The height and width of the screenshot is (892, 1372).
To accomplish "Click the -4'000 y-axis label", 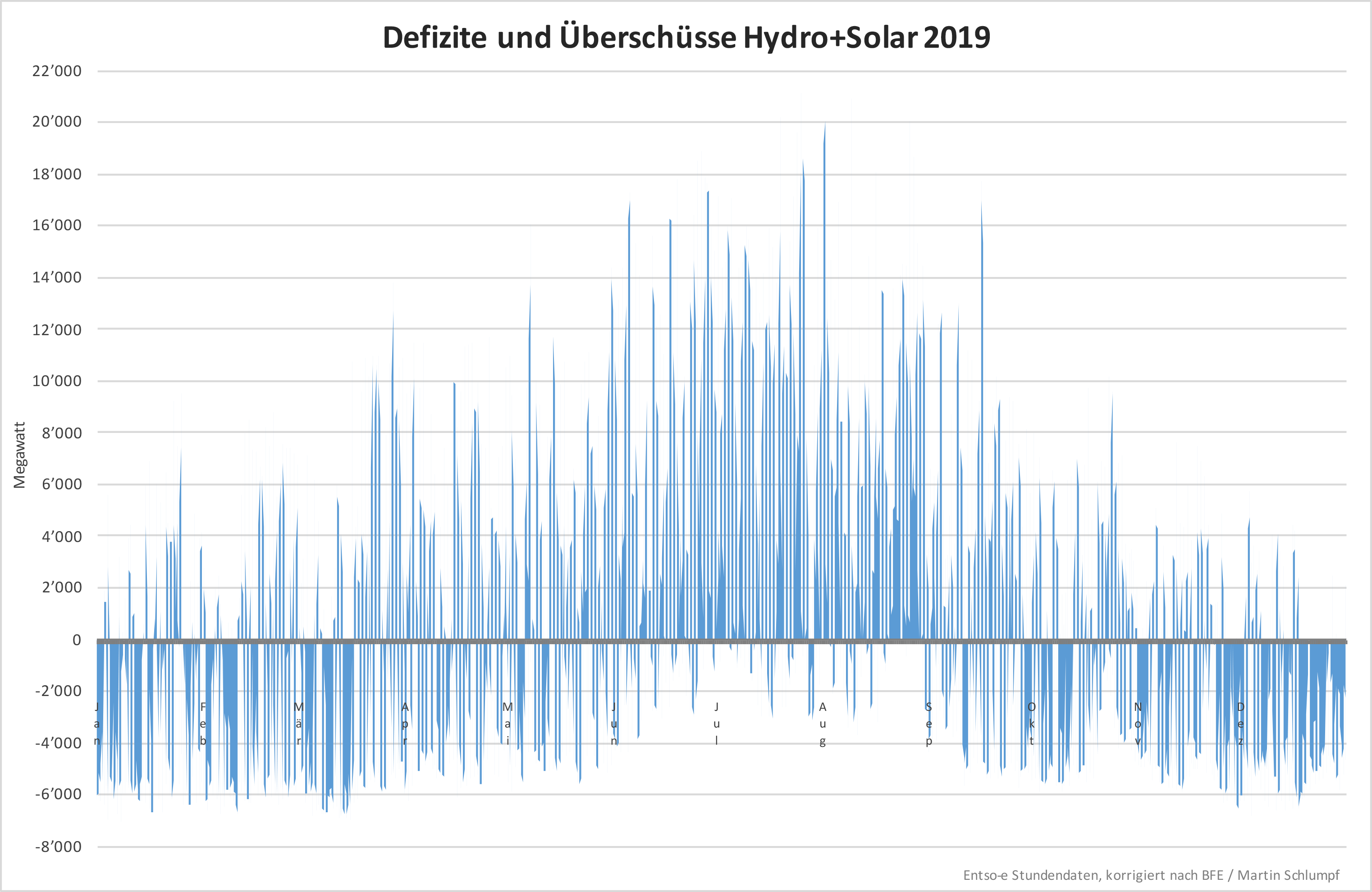I will (x=58, y=743).
